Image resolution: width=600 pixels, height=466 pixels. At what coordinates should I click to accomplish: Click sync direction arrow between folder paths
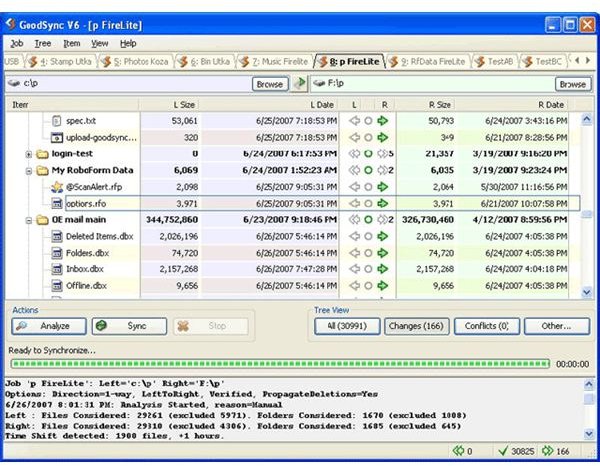(x=300, y=83)
